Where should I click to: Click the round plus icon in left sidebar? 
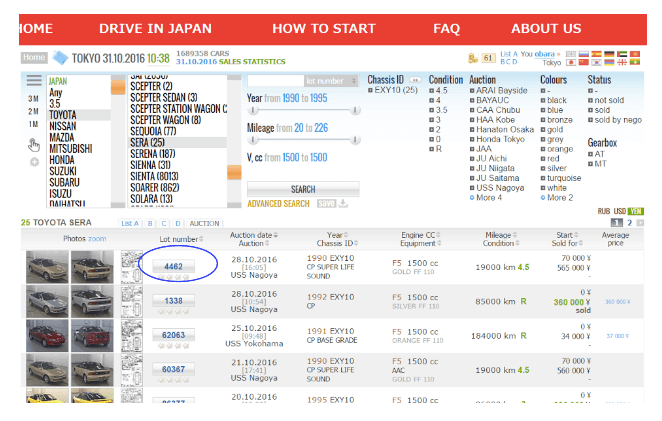coord(34,162)
